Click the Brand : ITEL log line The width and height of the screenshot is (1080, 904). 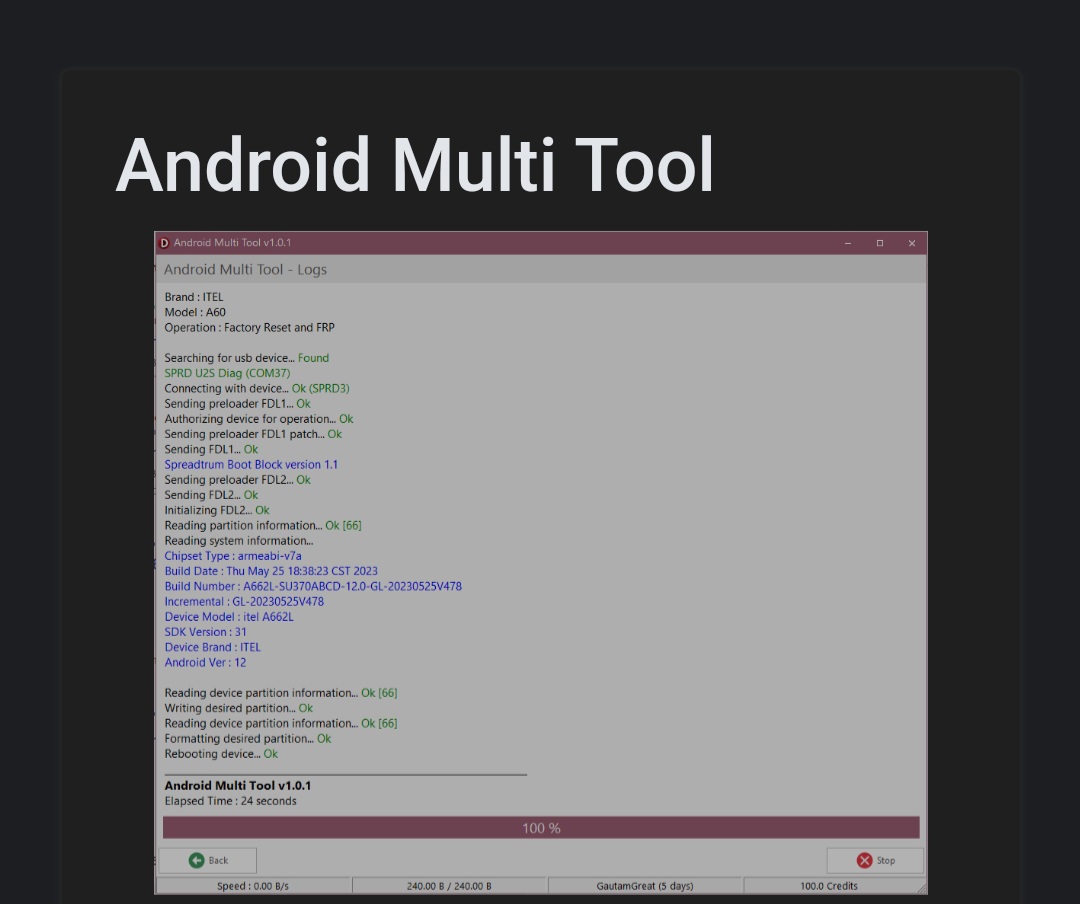(194, 297)
